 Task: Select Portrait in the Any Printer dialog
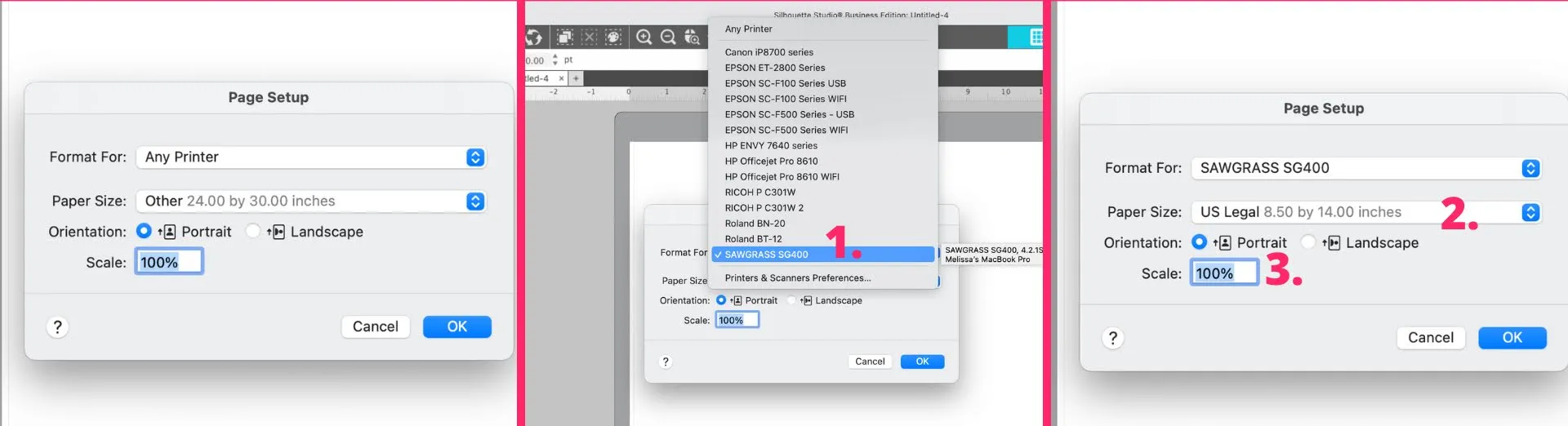(144, 231)
